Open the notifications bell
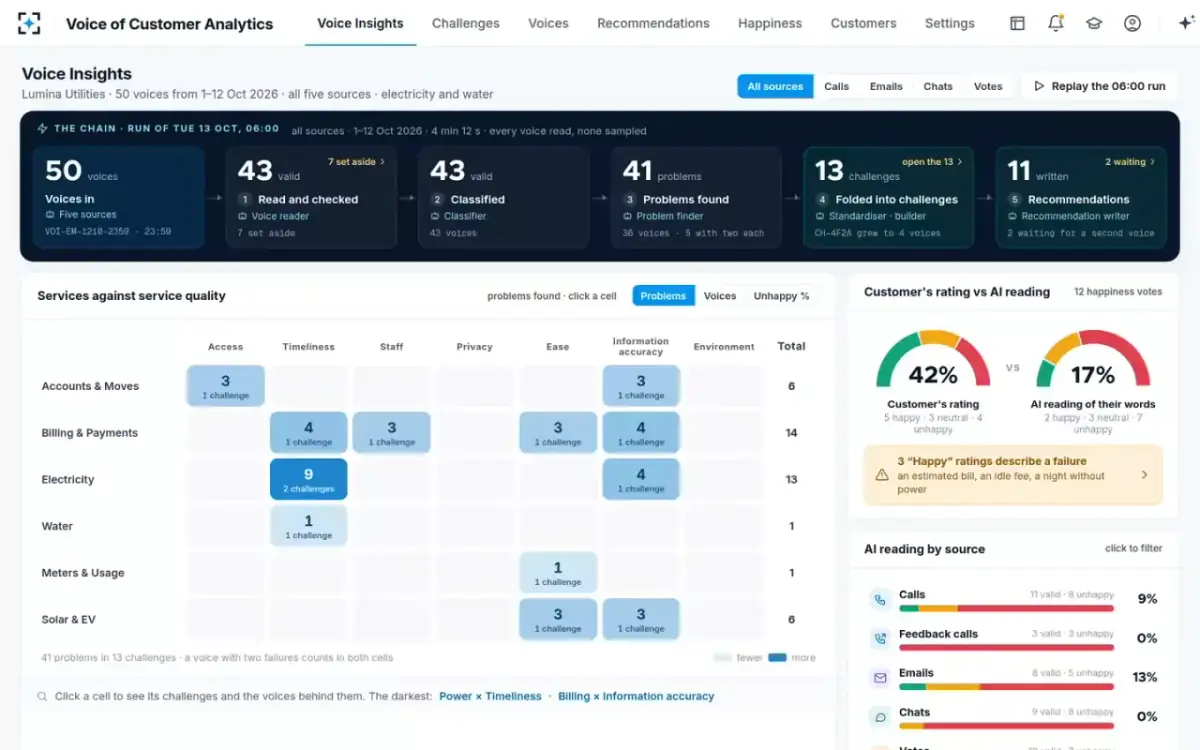This screenshot has width=1200, height=750. pos(1055,23)
